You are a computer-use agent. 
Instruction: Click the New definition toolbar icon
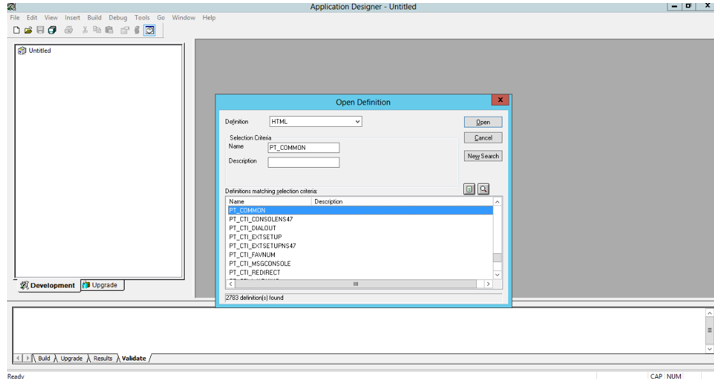17,30
